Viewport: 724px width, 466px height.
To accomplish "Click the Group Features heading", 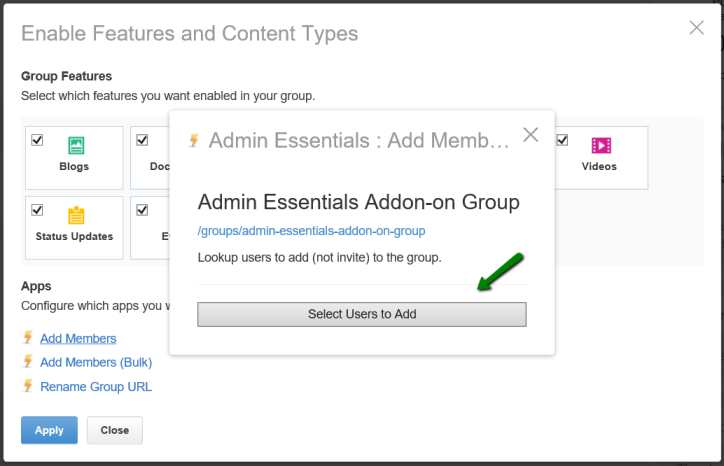I will tap(66, 76).
